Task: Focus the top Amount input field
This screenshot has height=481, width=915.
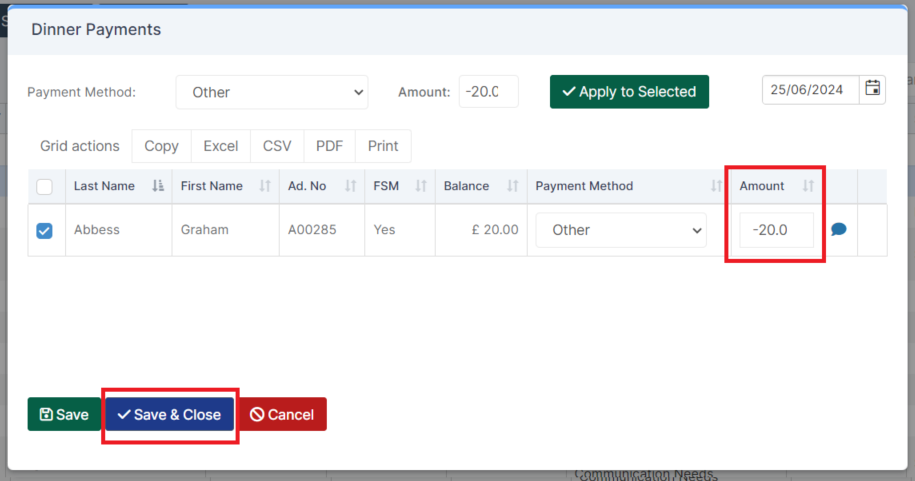Action: coord(488,92)
